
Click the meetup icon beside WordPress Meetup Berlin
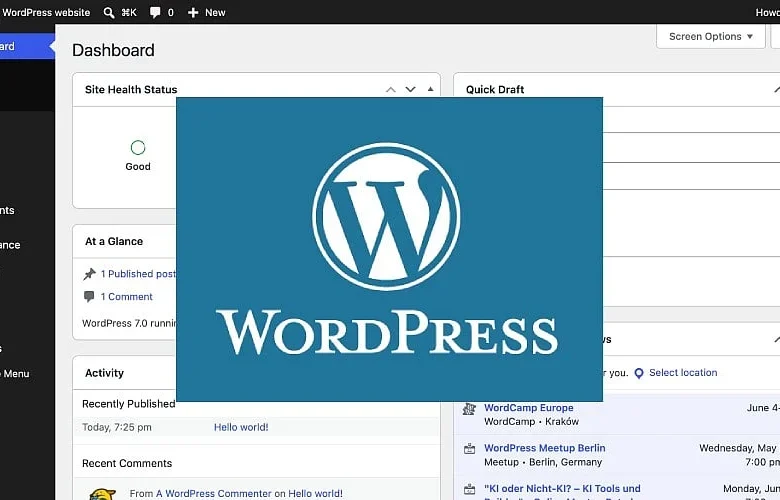[x=469, y=449]
